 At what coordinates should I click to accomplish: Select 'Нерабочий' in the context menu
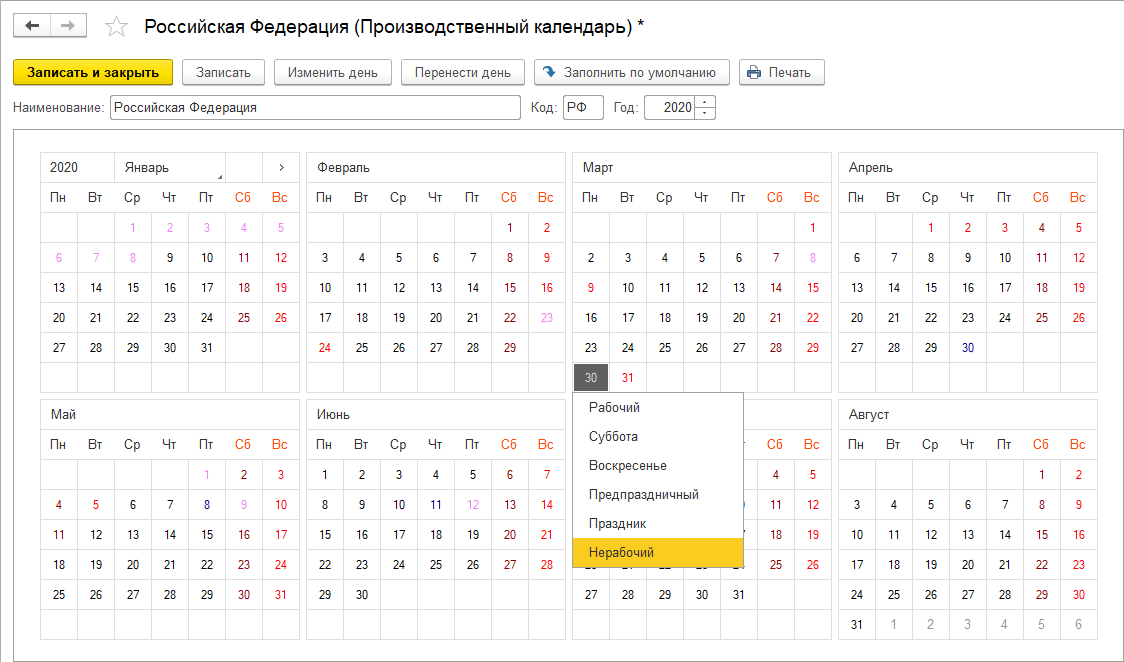(657, 552)
